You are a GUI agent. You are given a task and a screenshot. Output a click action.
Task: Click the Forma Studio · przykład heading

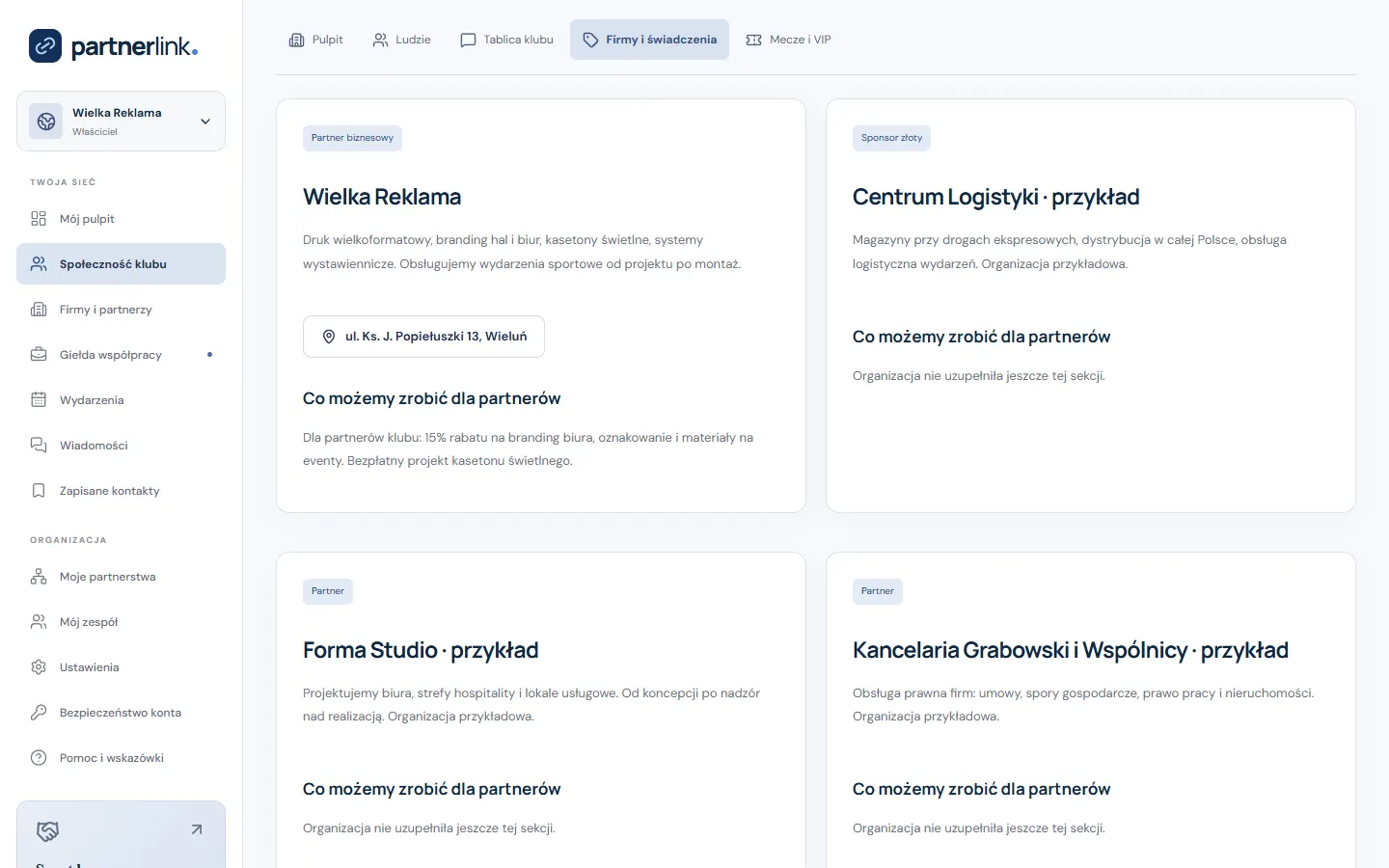click(421, 650)
